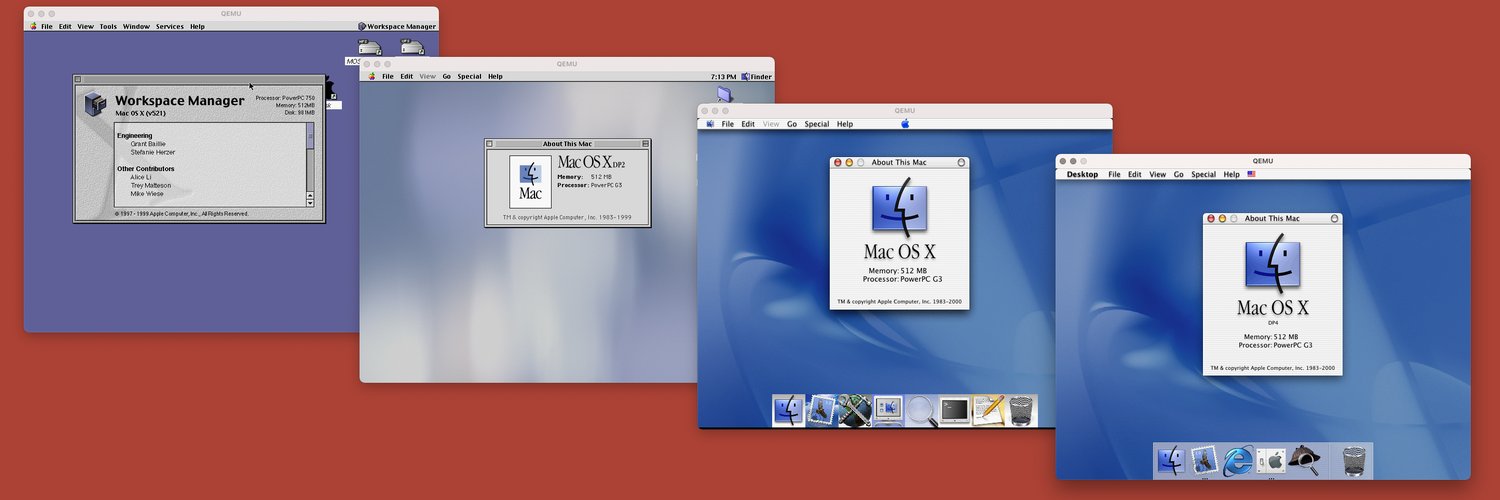Open Help menu next to the flag icon

1231,174
